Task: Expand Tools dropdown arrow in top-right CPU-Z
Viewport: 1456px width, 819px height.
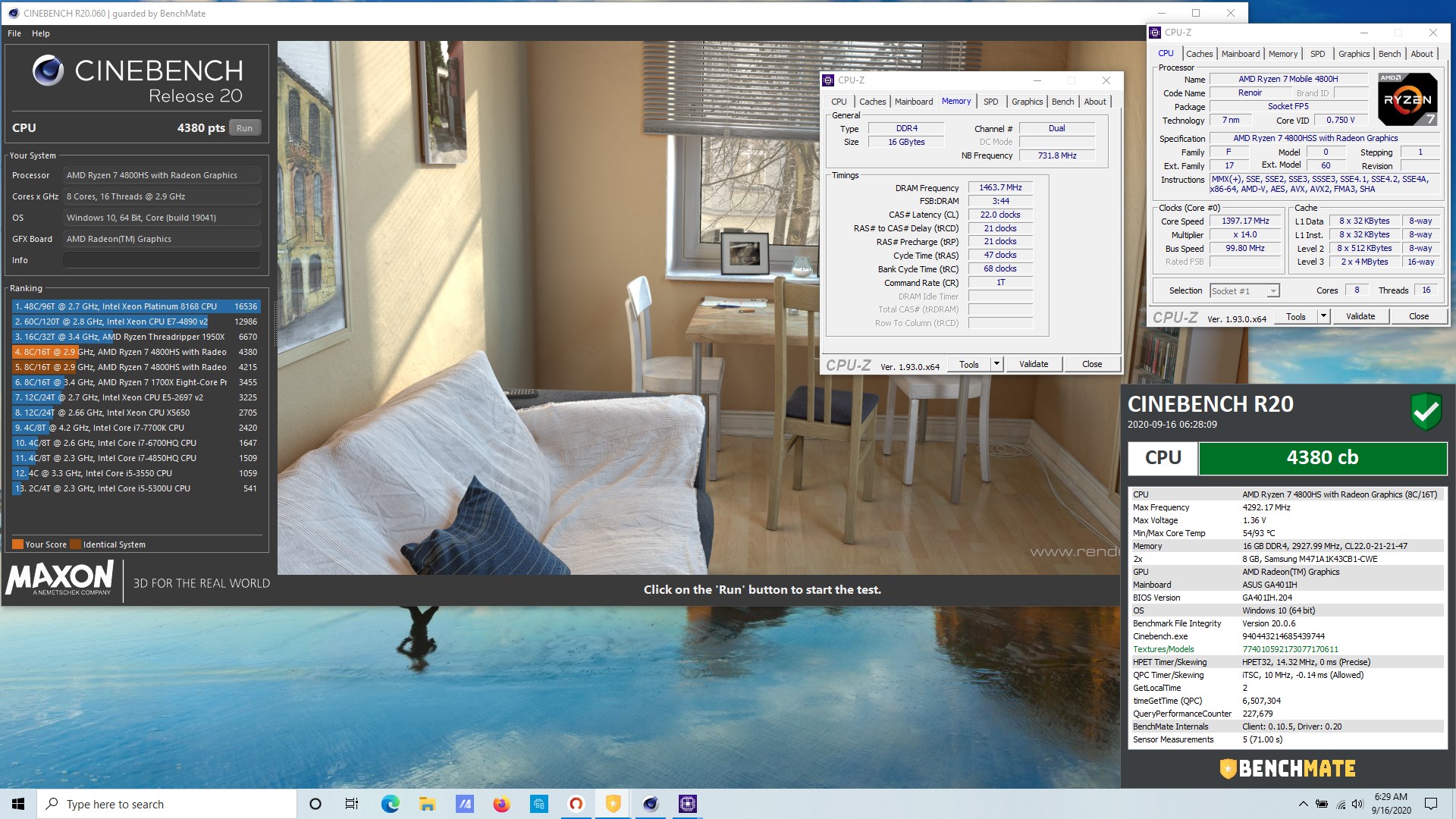Action: pyautogui.click(x=1324, y=317)
